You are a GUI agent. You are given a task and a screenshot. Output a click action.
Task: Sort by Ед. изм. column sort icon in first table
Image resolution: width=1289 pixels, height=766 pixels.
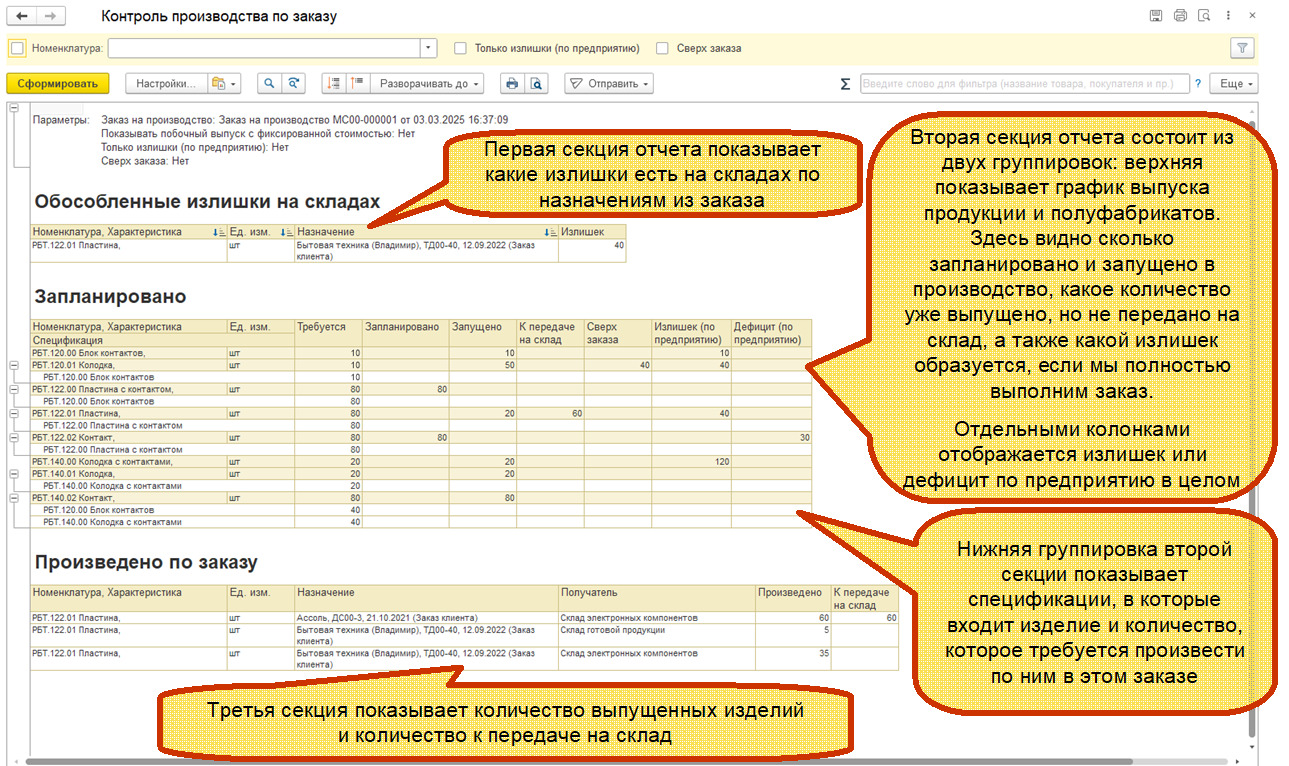(x=287, y=232)
